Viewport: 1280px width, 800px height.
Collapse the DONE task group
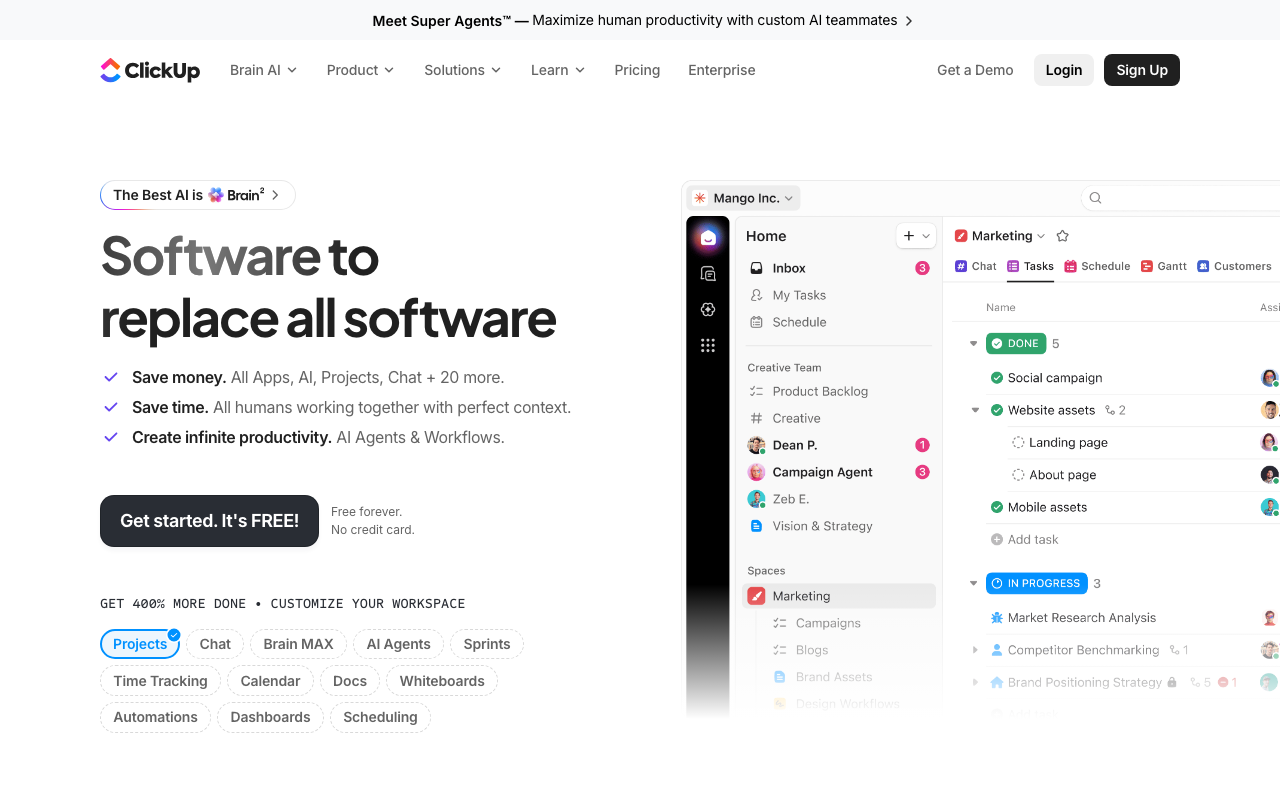point(974,343)
